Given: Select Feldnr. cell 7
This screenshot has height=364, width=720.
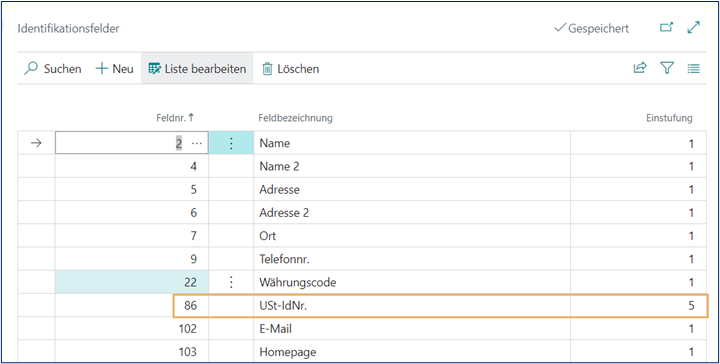Looking at the screenshot, I should click(x=132, y=236).
